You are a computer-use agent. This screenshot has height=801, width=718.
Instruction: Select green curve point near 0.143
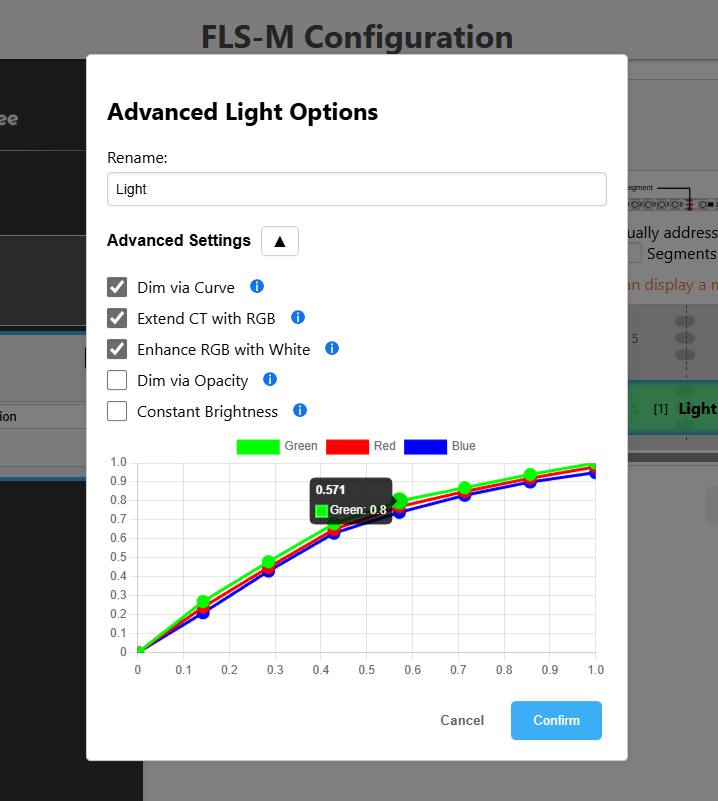(x=203, y=602)
